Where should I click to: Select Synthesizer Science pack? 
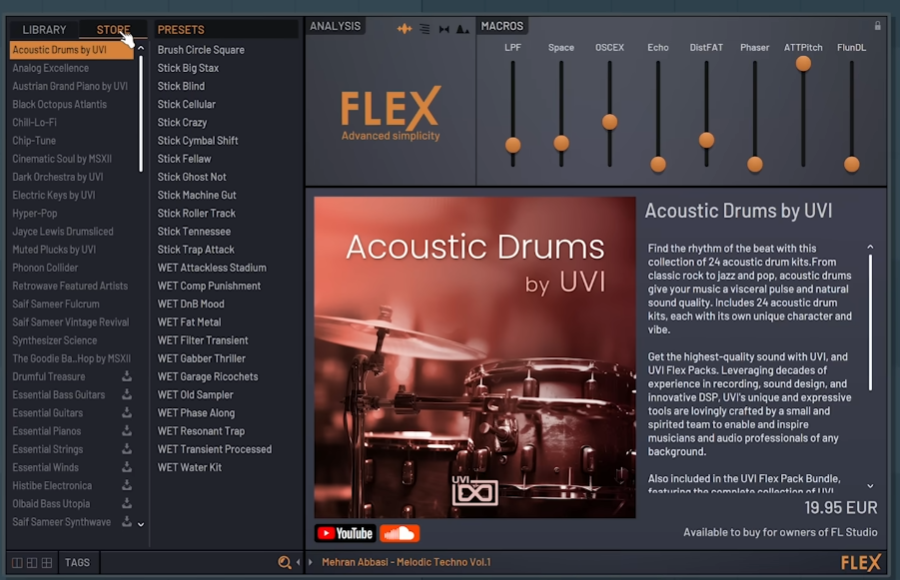pyautogui.click(x=72, y=340)
